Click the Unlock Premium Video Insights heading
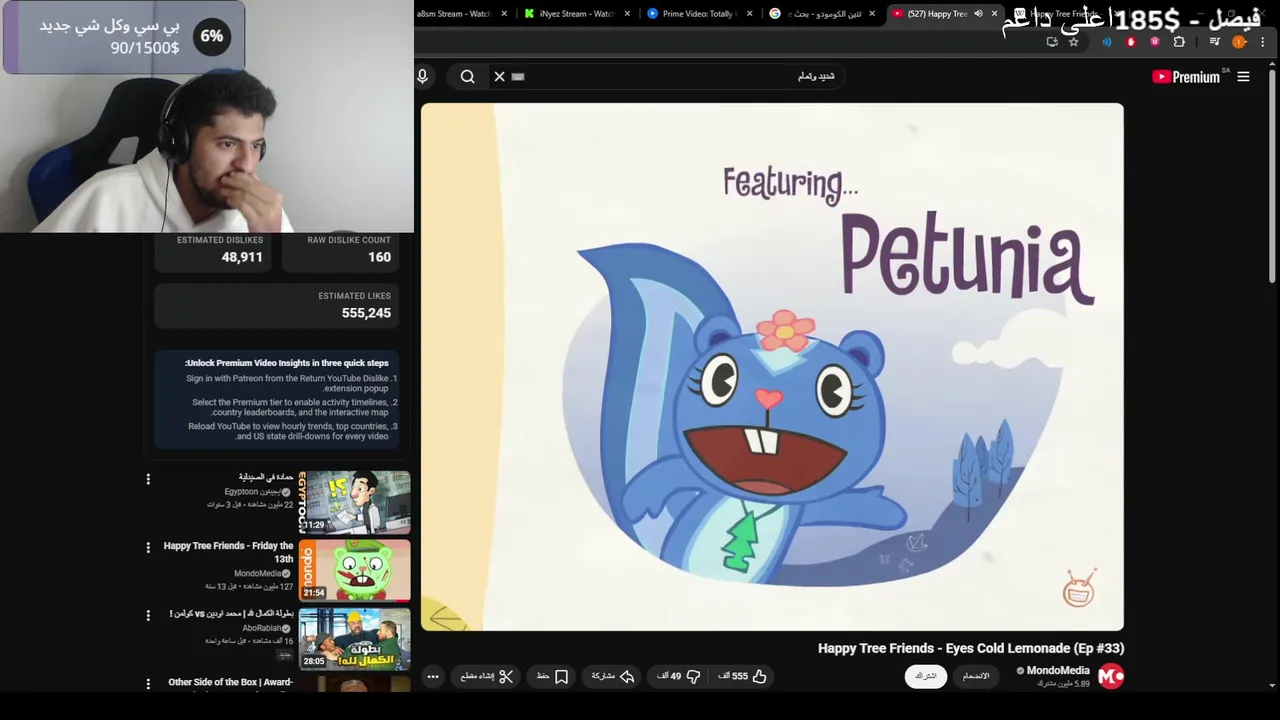 [x=286, y=363]
